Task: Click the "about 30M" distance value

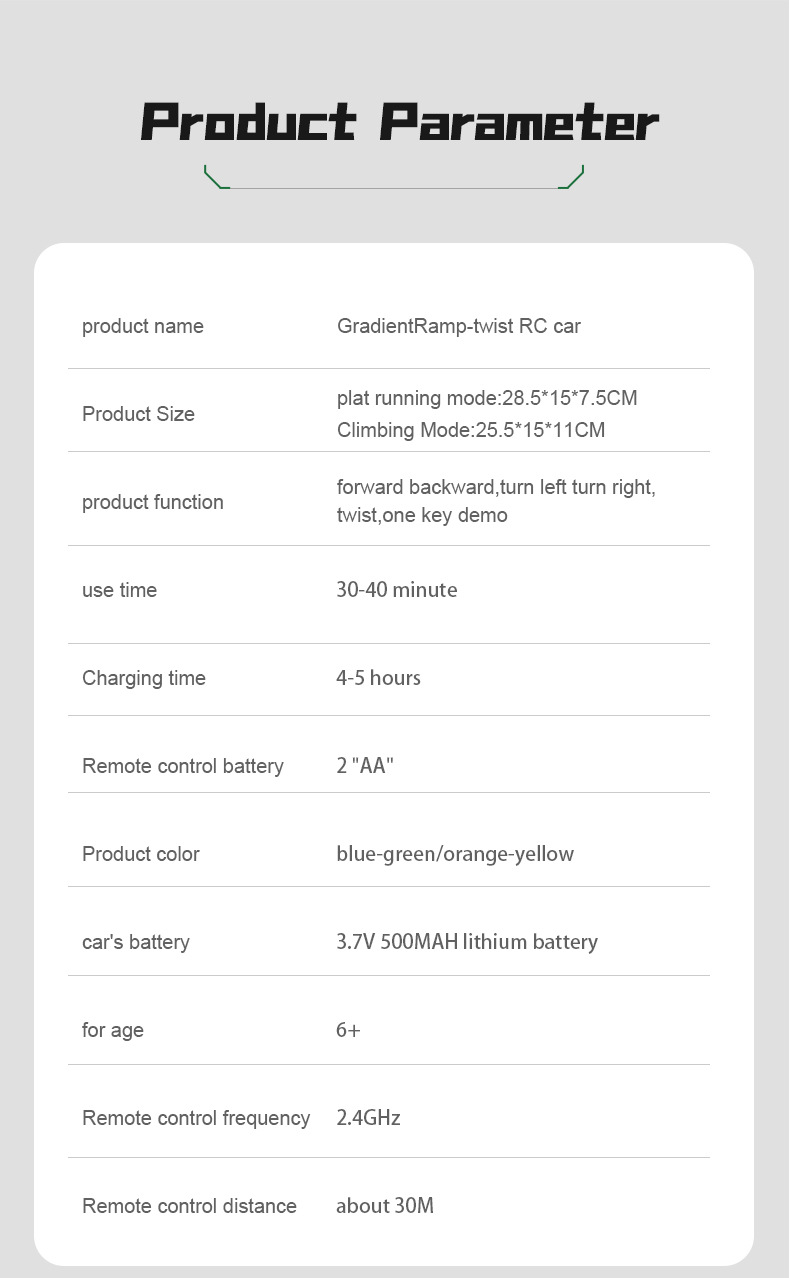Action: coord(385,1206)
